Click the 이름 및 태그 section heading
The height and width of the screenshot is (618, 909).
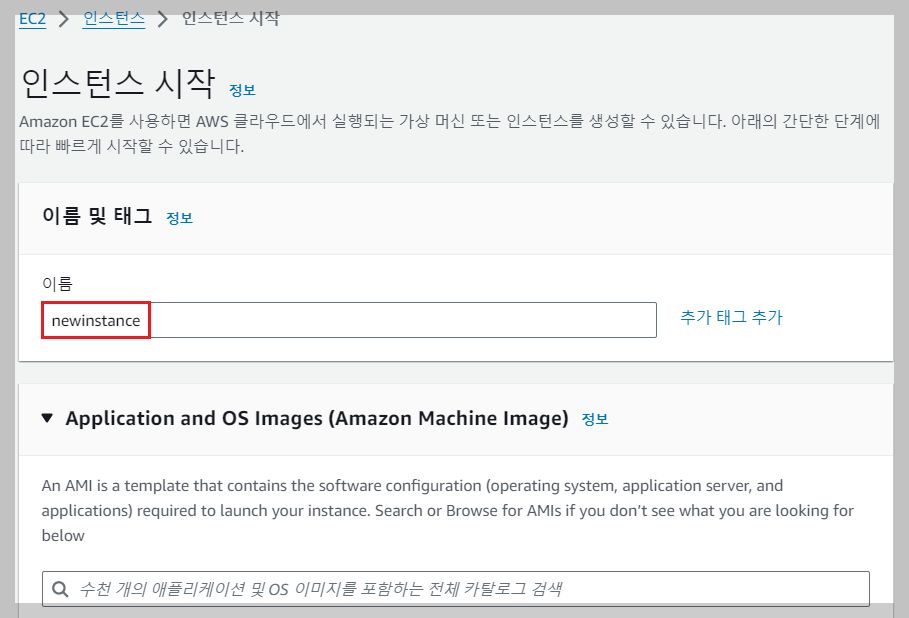point(97,216)
